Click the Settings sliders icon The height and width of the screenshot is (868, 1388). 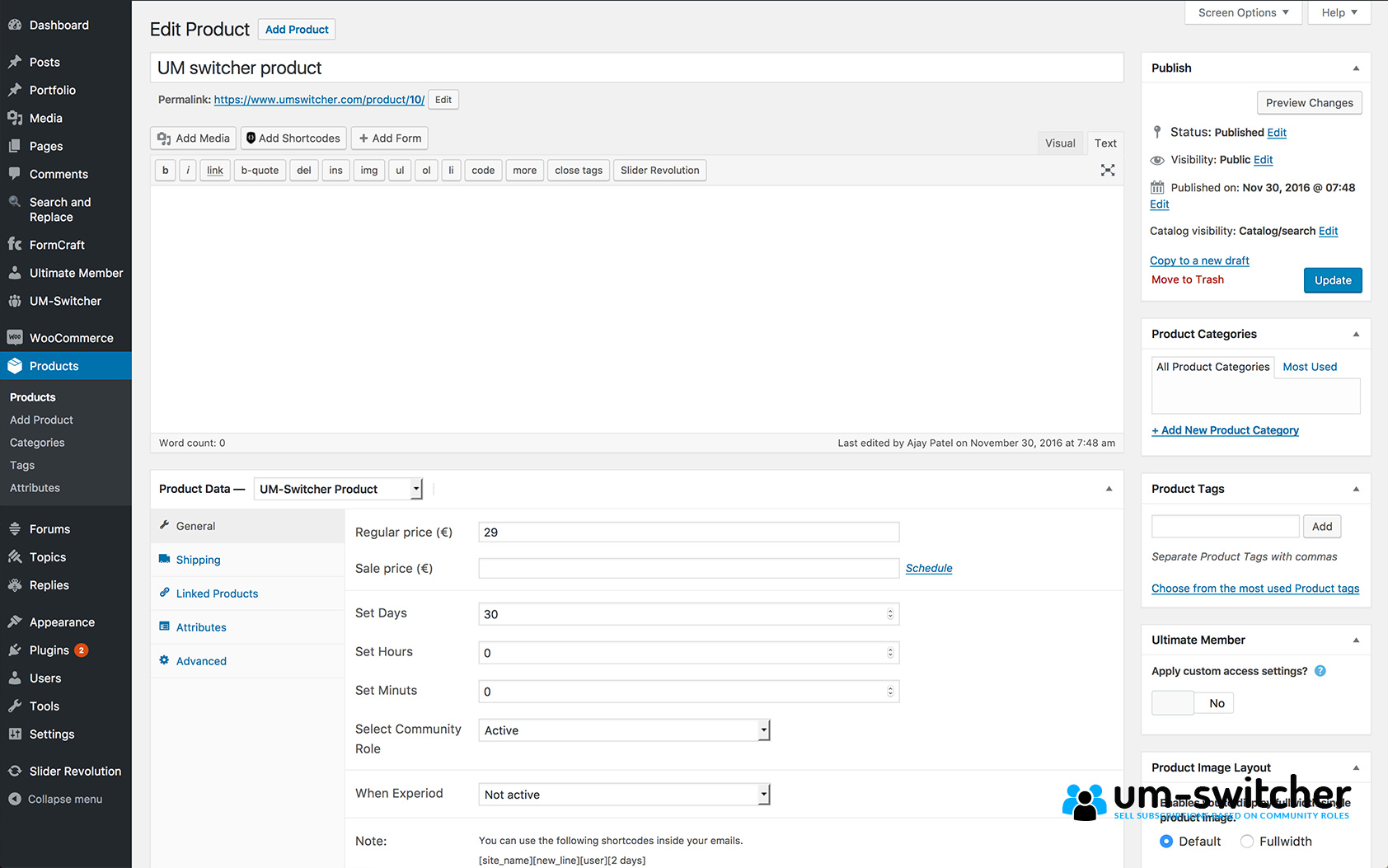(15, 734)
